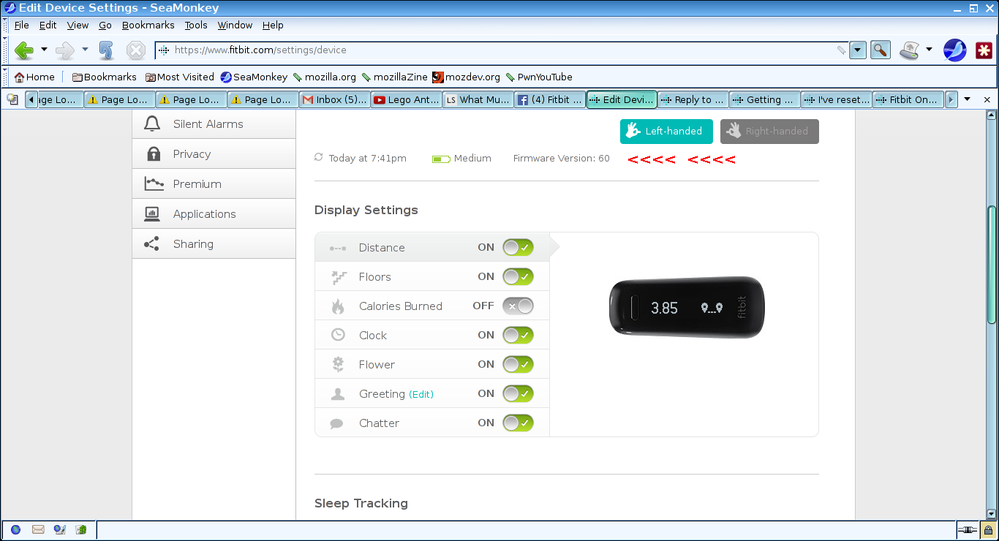Open the Most Visited bookmarks folder
The width and height of the screenshot is (999, 541).
point(180,76)
